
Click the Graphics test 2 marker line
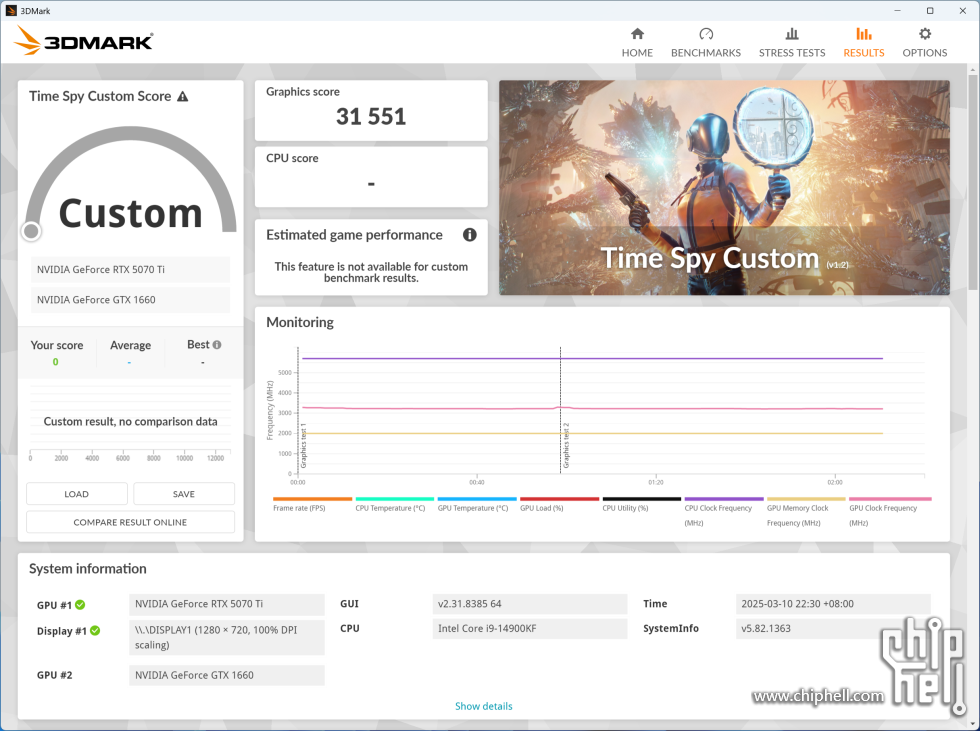click(x=561, y=409)
